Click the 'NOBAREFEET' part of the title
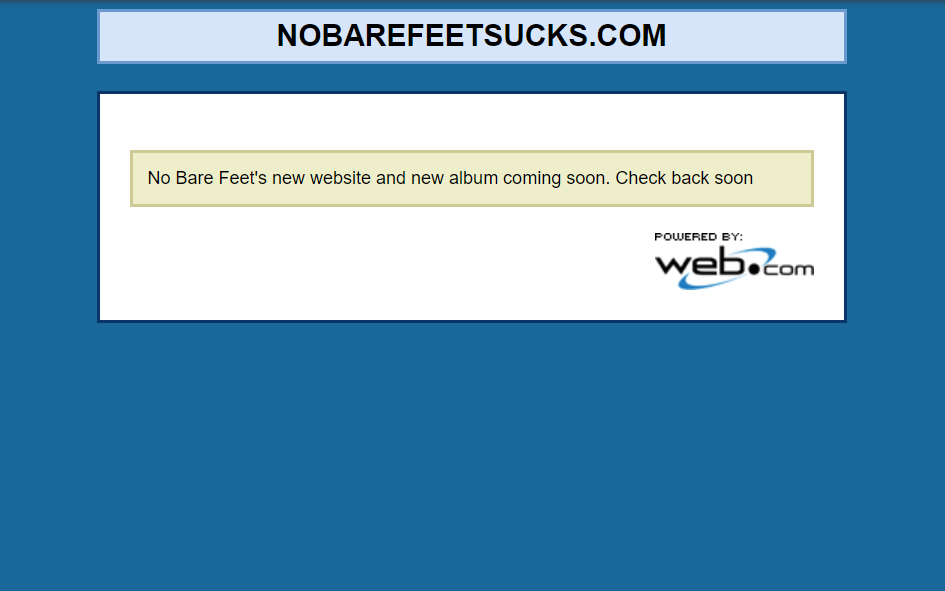945x591 pixels. [380, 36]
